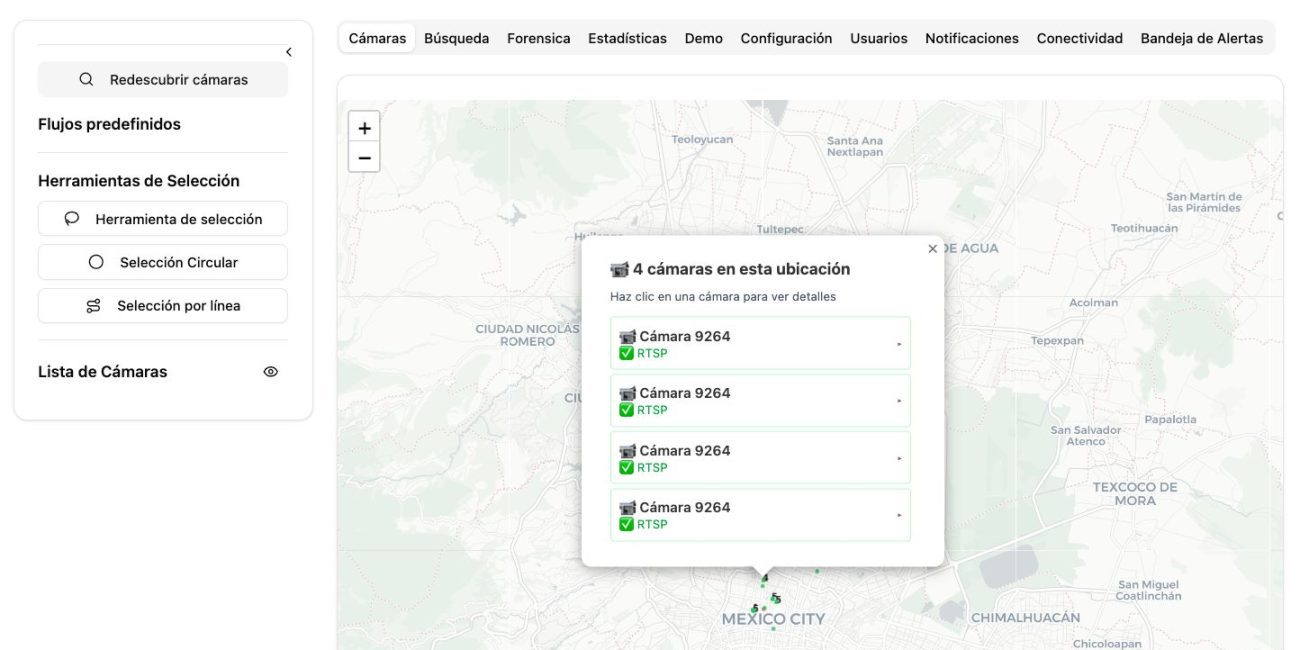Expand arrow on third Cámara 9264 row
This screenshot has width=1300, height=650.
click(x=899, y=458)
